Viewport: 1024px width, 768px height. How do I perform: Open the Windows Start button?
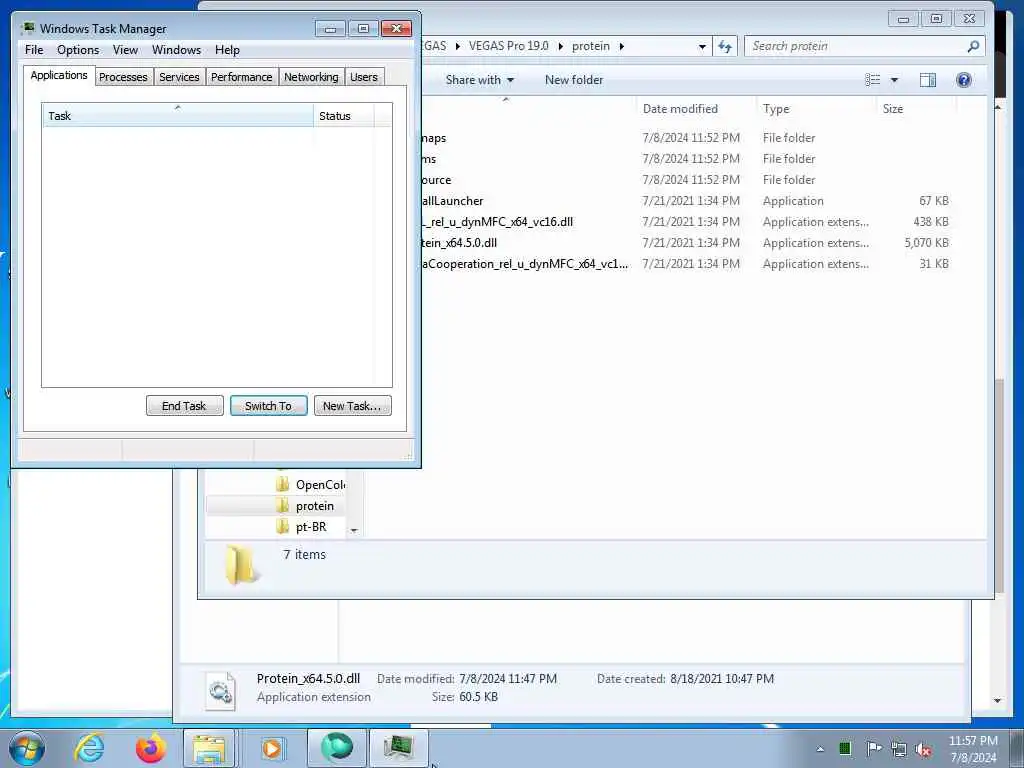click(x=27, y=748)
